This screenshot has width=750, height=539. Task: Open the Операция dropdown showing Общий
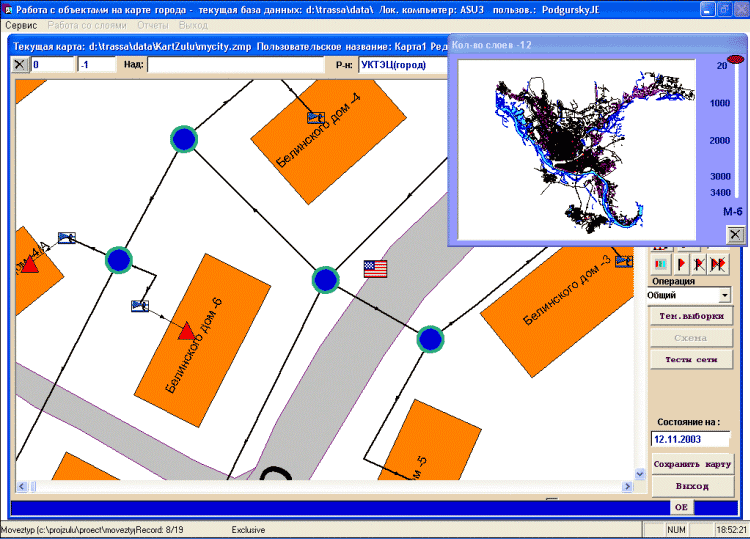(725, 296)
